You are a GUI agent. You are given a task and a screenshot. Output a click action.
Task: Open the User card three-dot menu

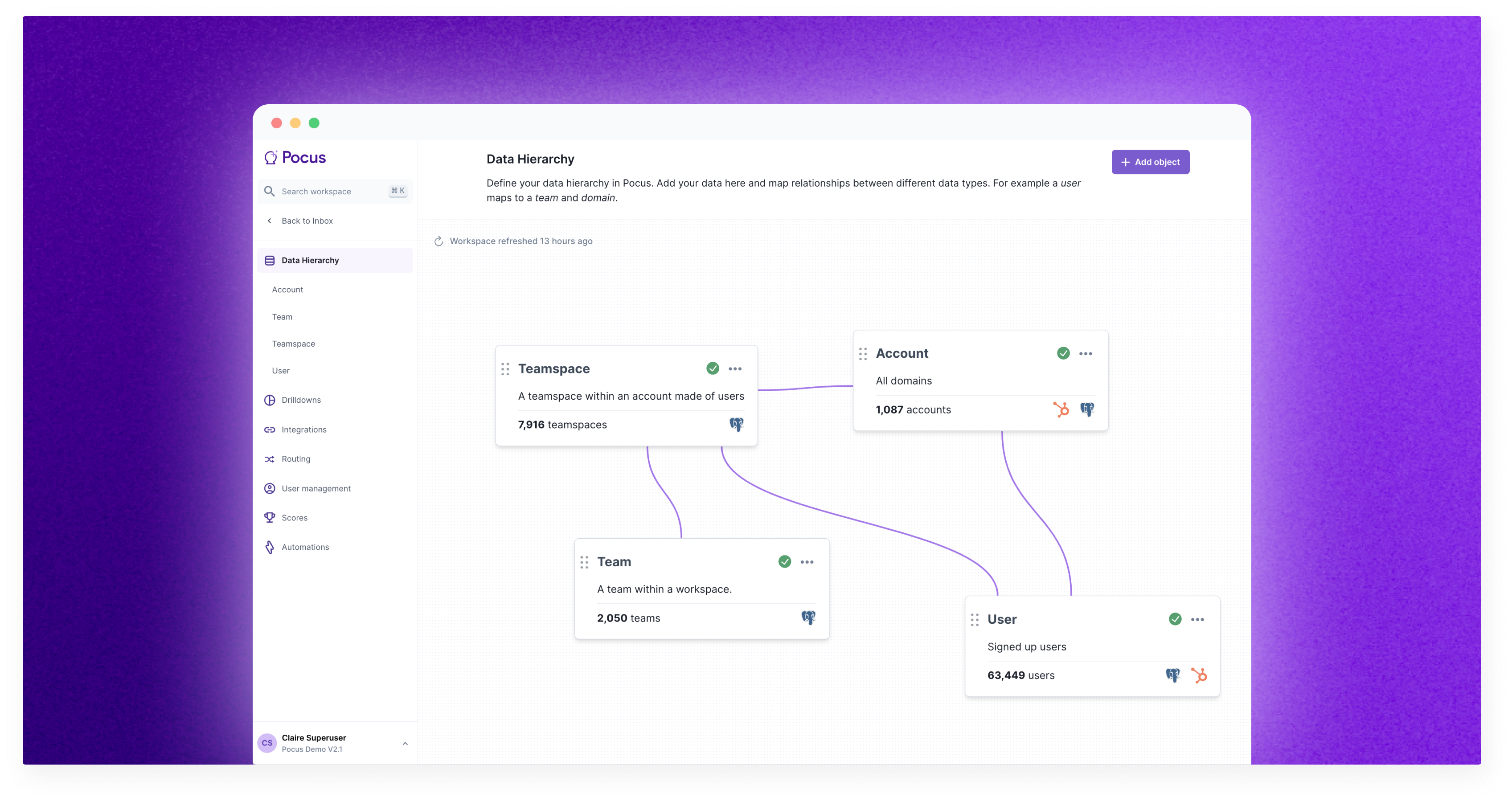tap(1197, 619)
